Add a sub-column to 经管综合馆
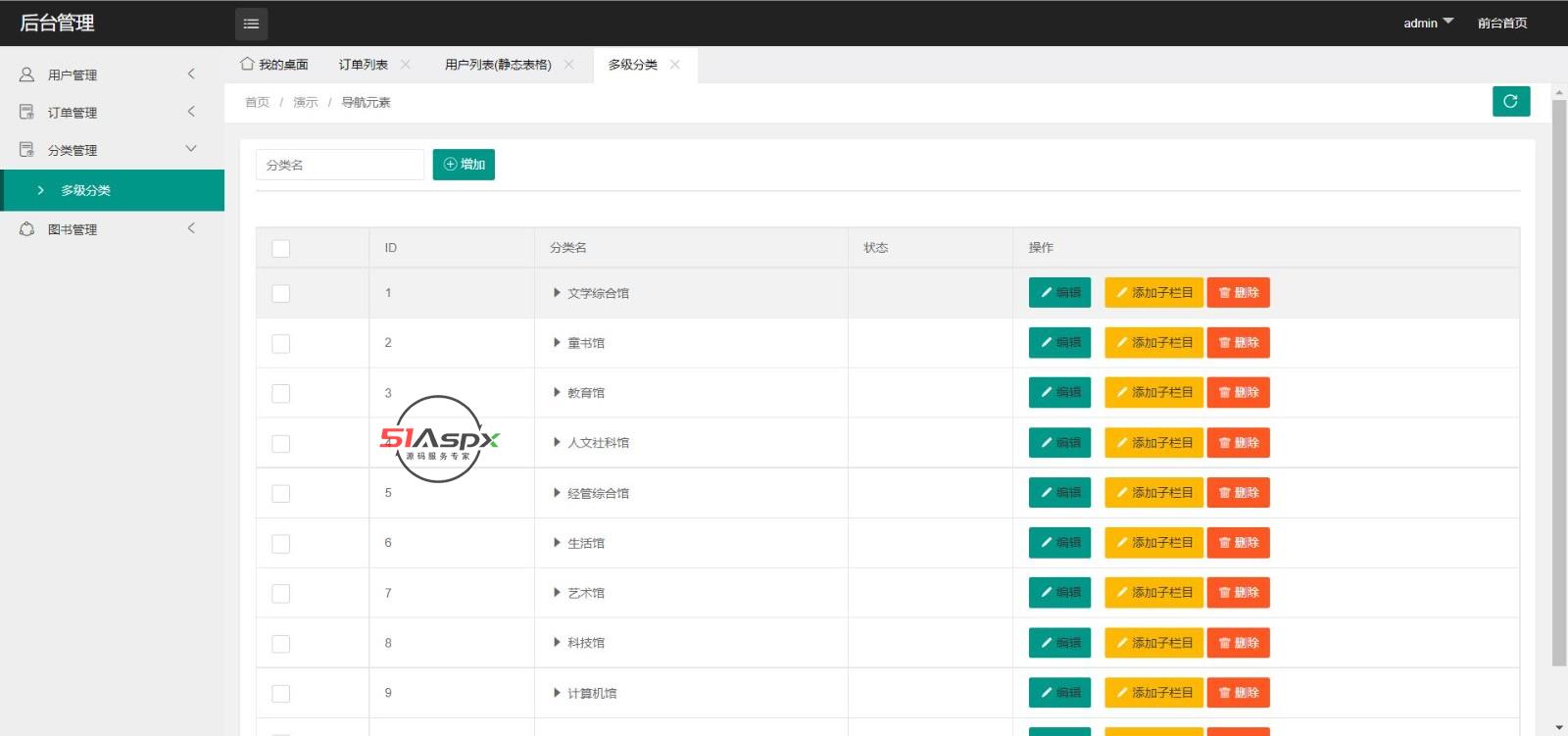 pos(1153,493)
